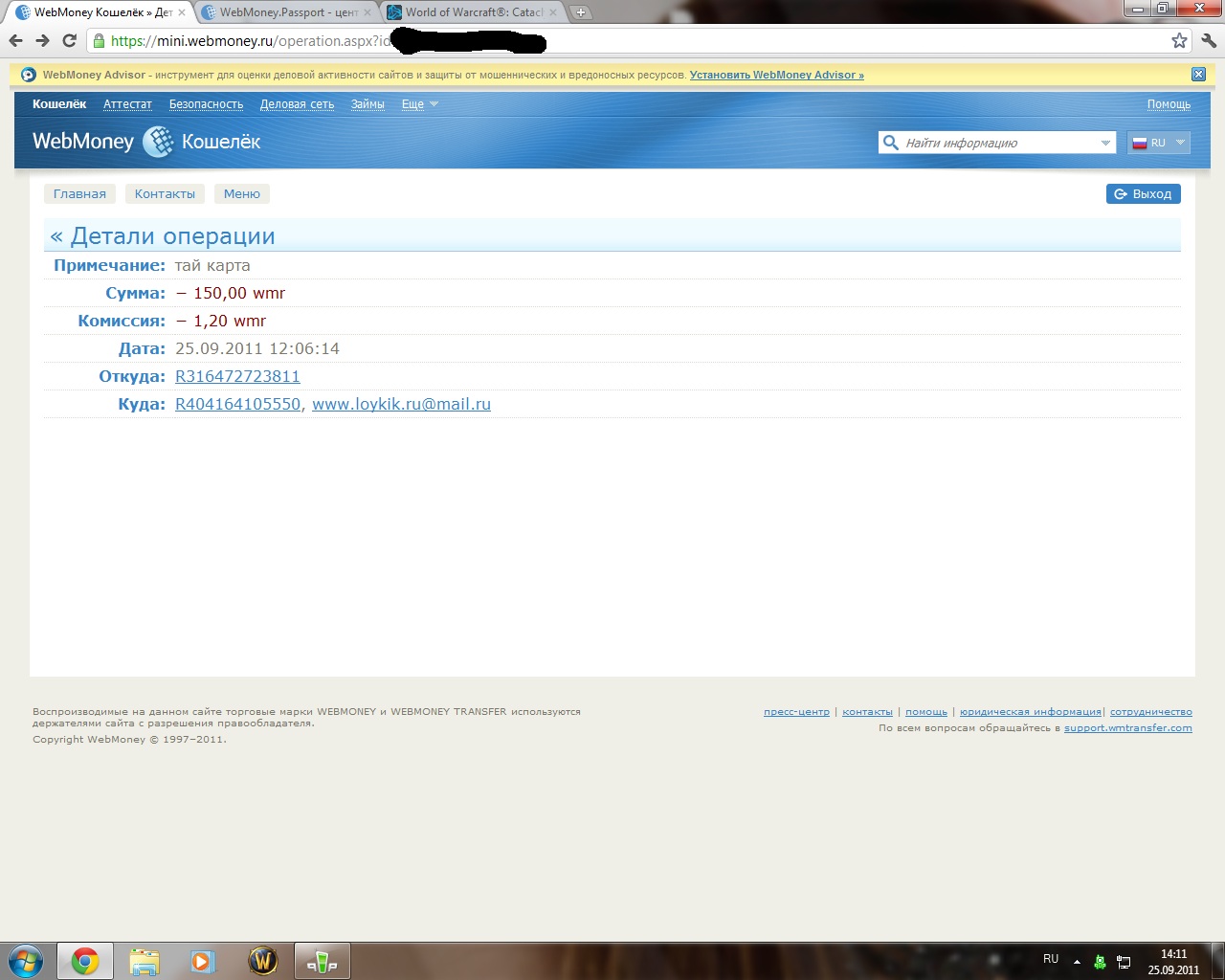Log out with the Выход button
This screenshot has width=1225, height=980.
point(1144,193)
